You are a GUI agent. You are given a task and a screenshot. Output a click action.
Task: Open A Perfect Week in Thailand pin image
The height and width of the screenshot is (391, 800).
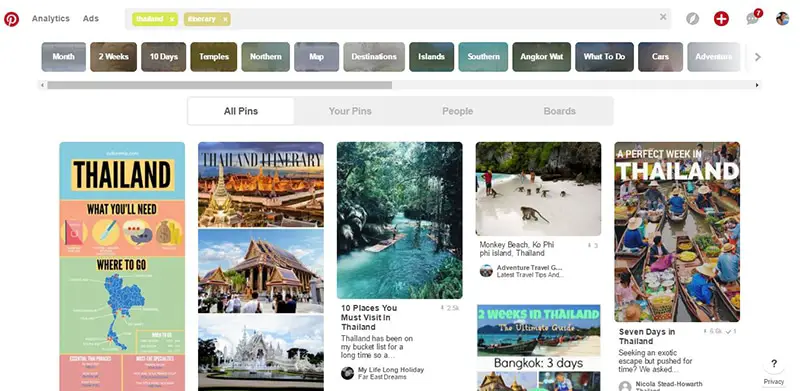[x=677, y=232]
